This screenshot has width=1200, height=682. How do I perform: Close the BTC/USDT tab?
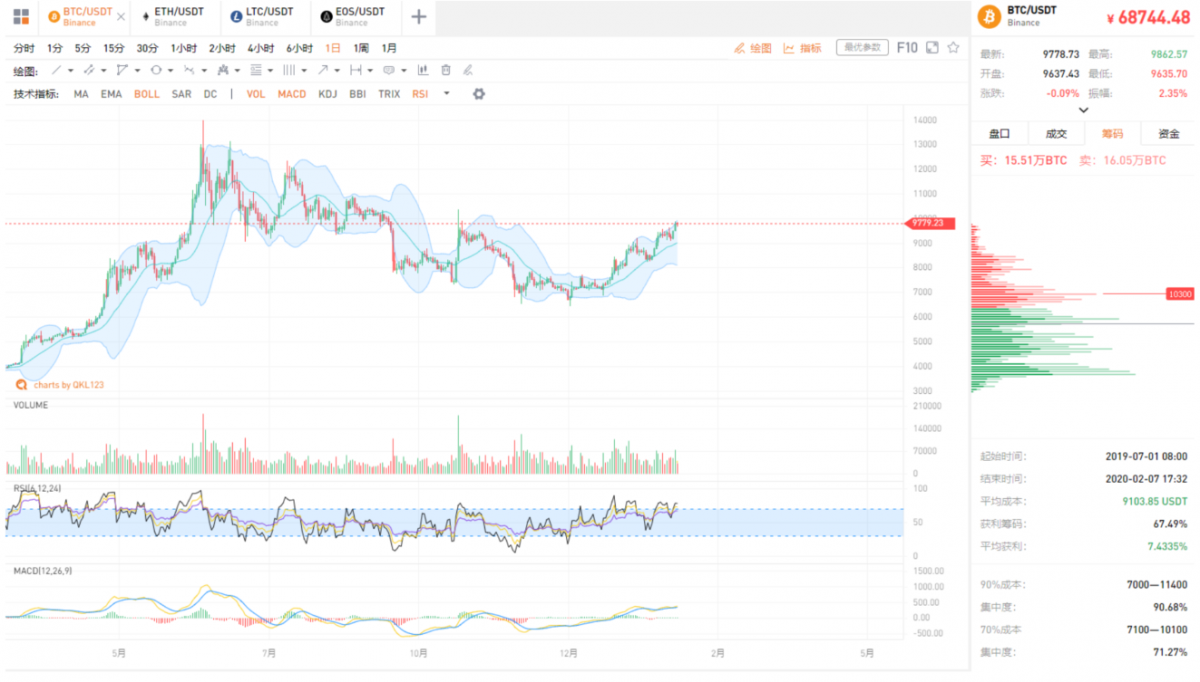pos(121,17)
